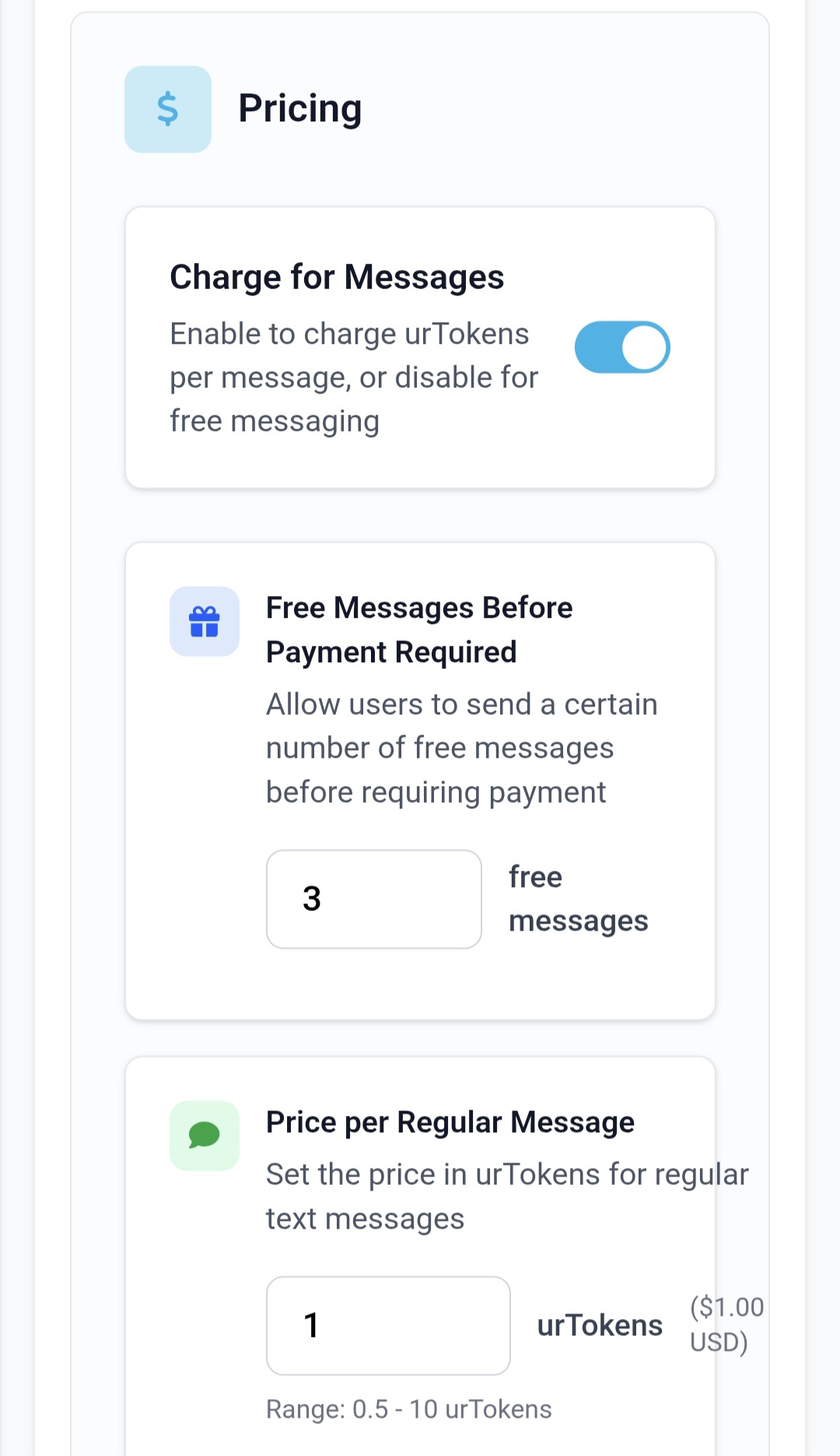The image size is (840, 1456).
Task: Click 'Set the price in urTokens' description
Action: 507,1196
